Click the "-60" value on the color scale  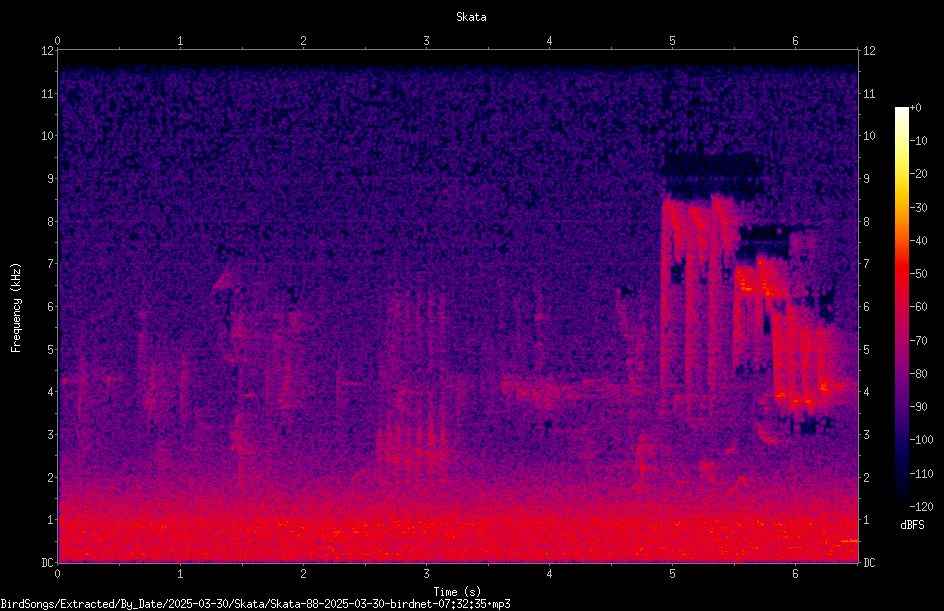(x=918, y=307)
